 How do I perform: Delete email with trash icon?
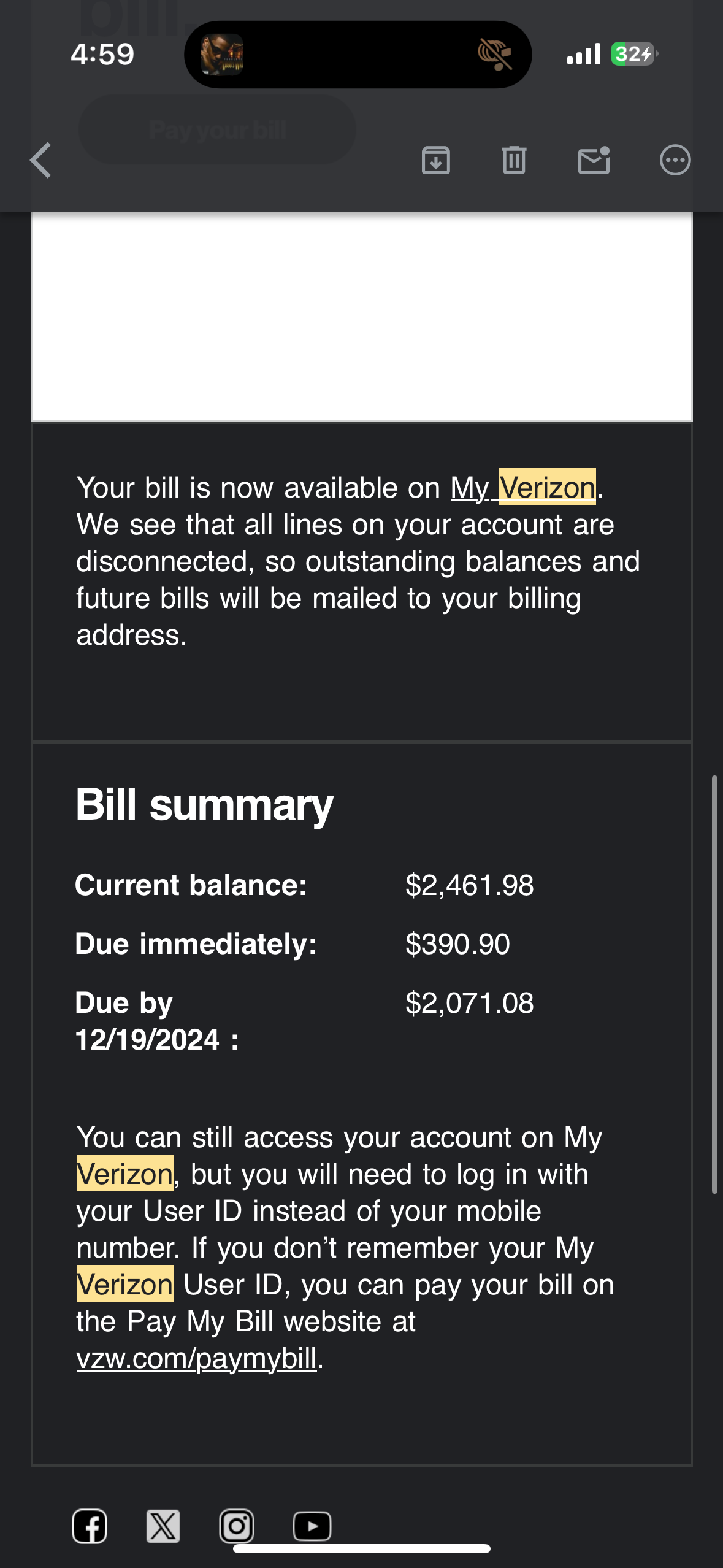tap(514, 161)
